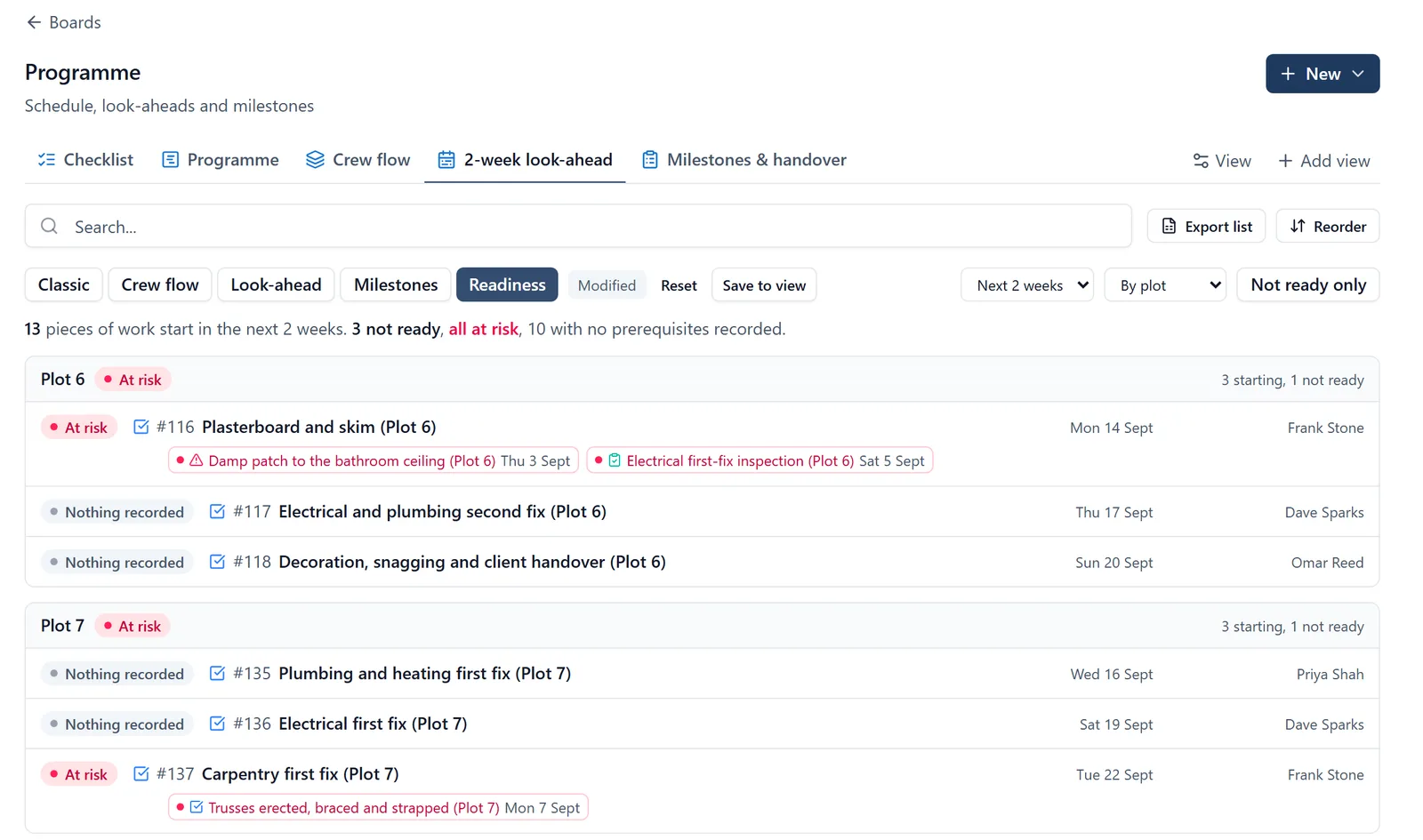Switch to the Checklist tab

(85, 160)
